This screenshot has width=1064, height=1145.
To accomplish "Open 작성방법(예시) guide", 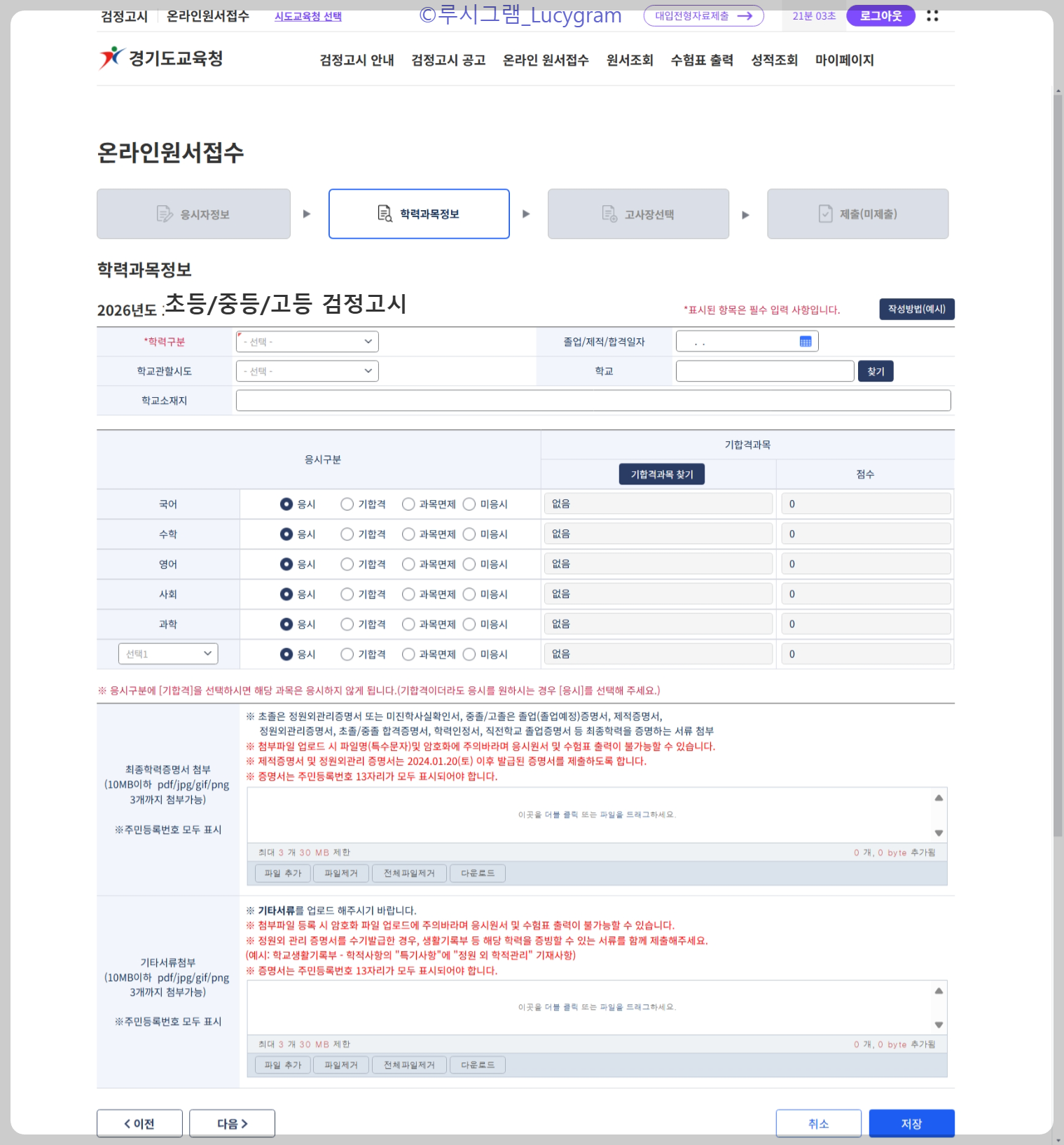I will [917, 309].
